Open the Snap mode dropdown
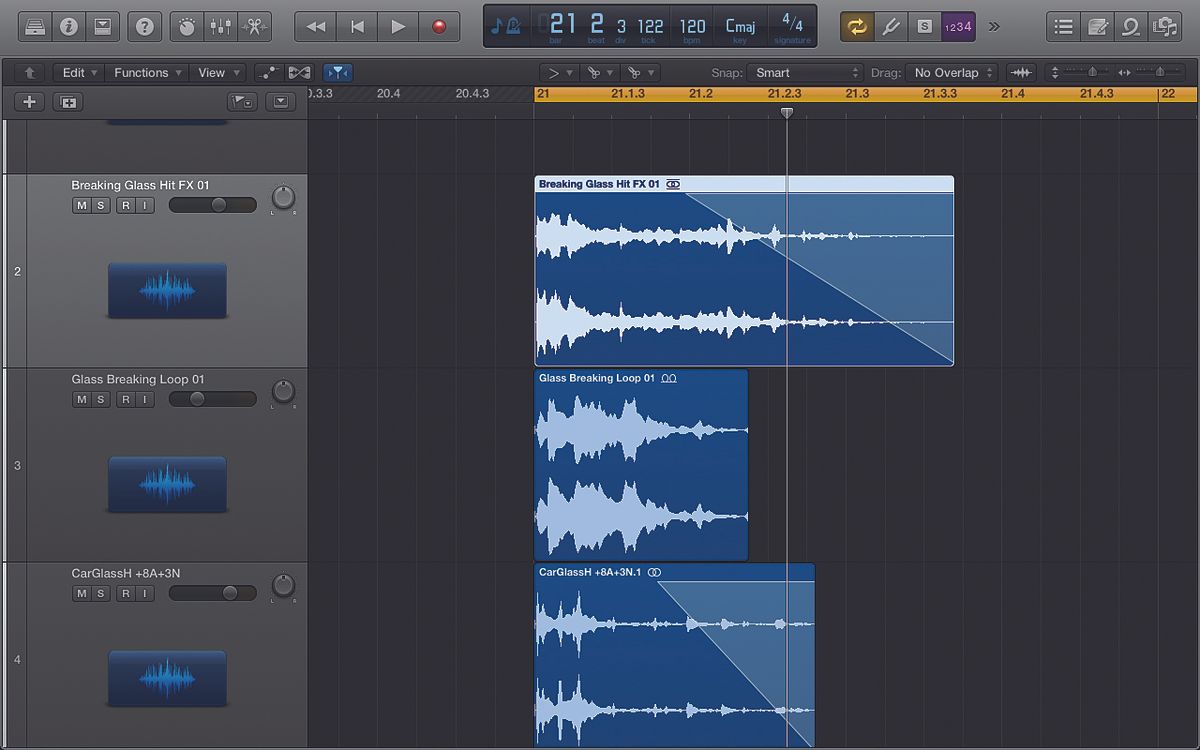This screenshot has height=750, width=1200. [805, 72]
